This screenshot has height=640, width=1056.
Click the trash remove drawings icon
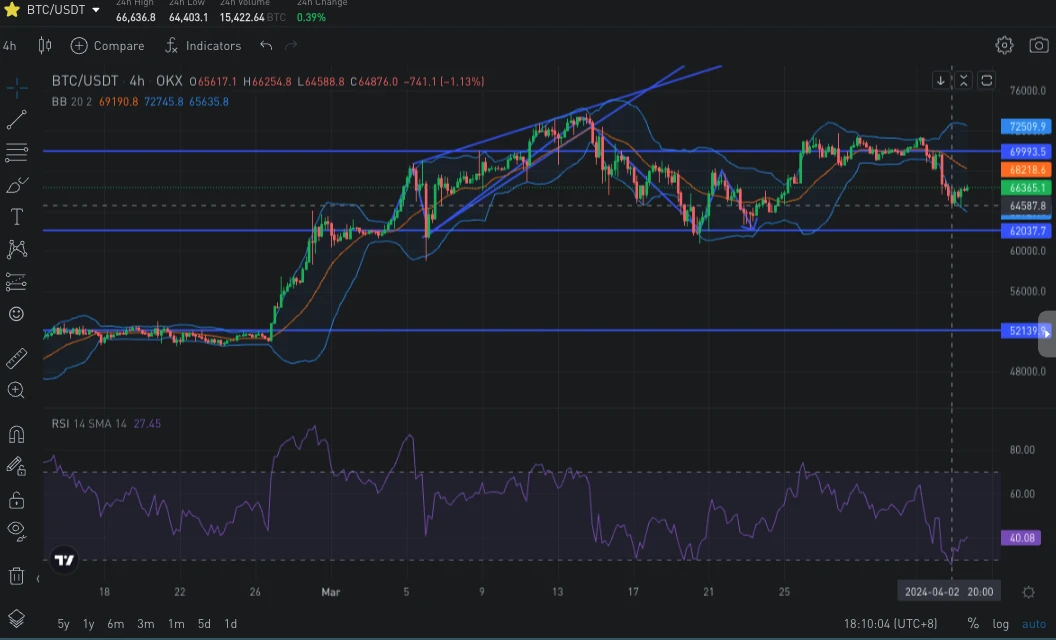click(x=16, y=577)
